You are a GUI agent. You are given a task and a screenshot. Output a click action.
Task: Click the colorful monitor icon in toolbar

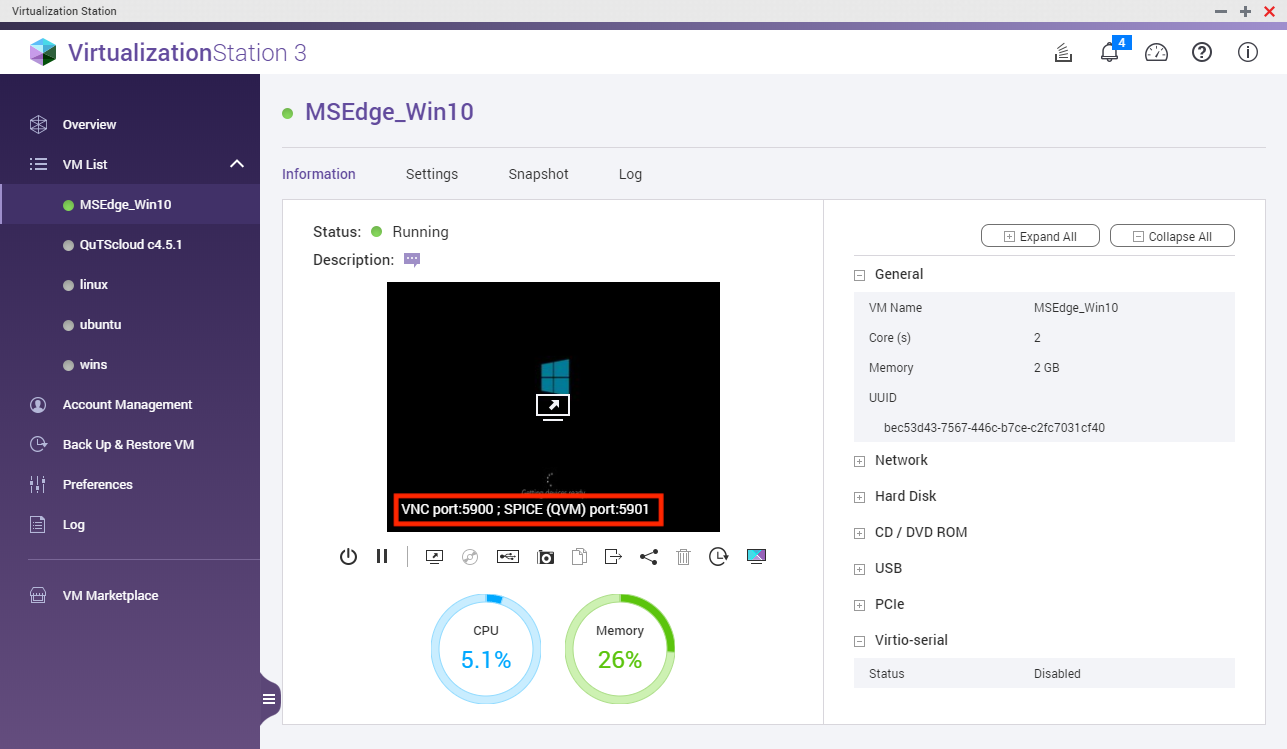(x=756, y=556)
